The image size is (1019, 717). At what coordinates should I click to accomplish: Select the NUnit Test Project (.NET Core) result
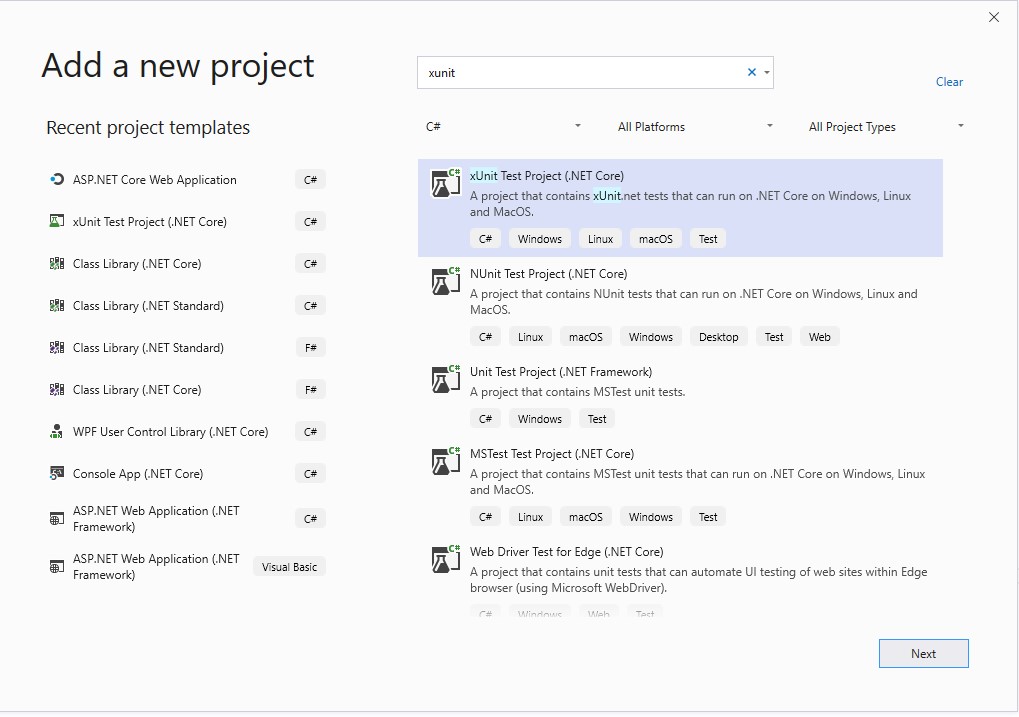pyautogui.click(x=680, y=306)
